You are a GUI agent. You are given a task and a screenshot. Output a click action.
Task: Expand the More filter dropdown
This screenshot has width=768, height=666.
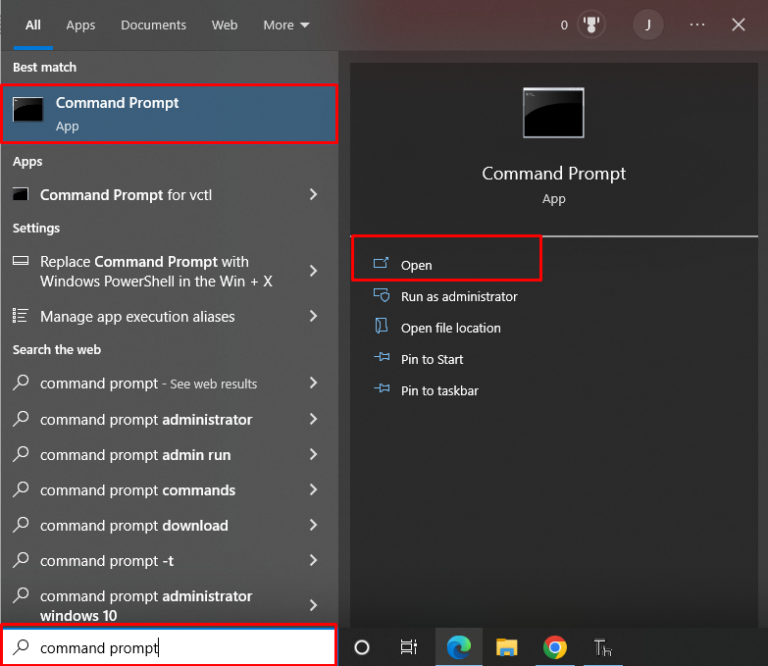point(286,25)
